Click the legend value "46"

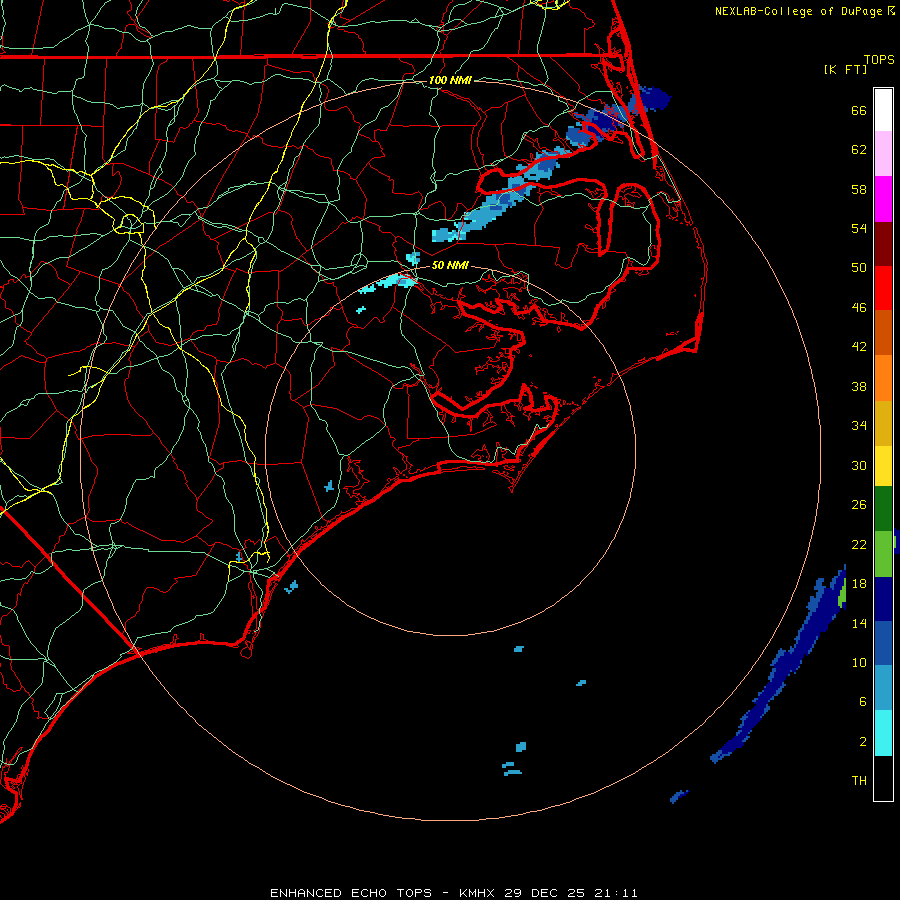(x=859, y=308)
